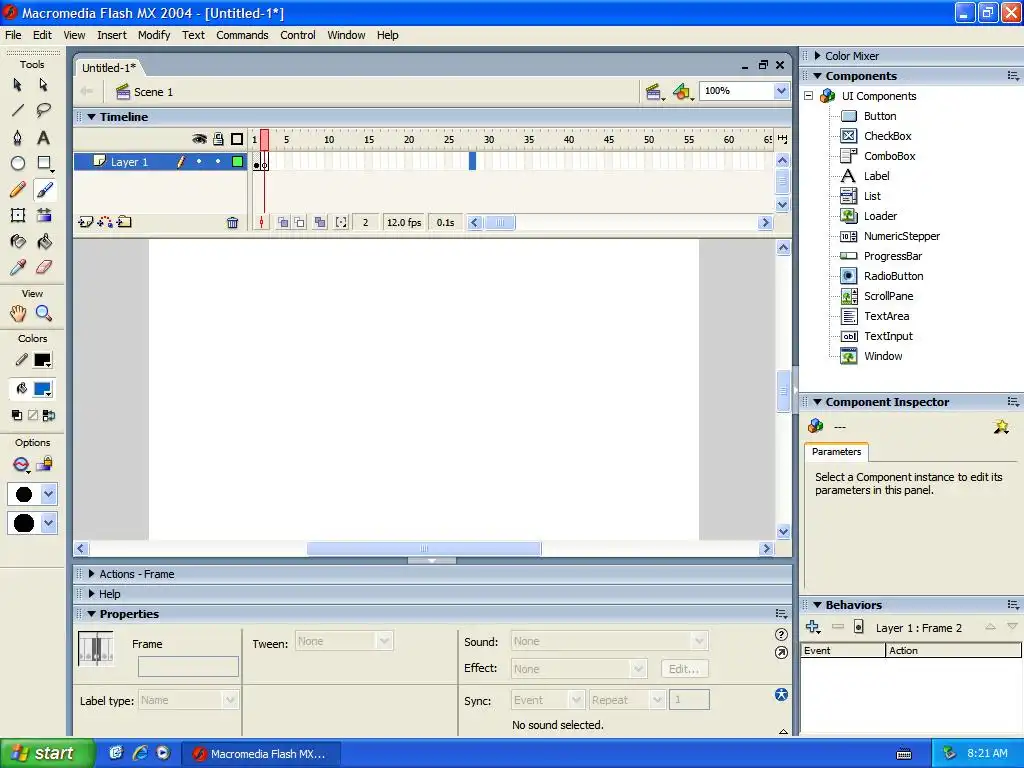
Task: Select the Subselection tool
Action: coord(43,85)
